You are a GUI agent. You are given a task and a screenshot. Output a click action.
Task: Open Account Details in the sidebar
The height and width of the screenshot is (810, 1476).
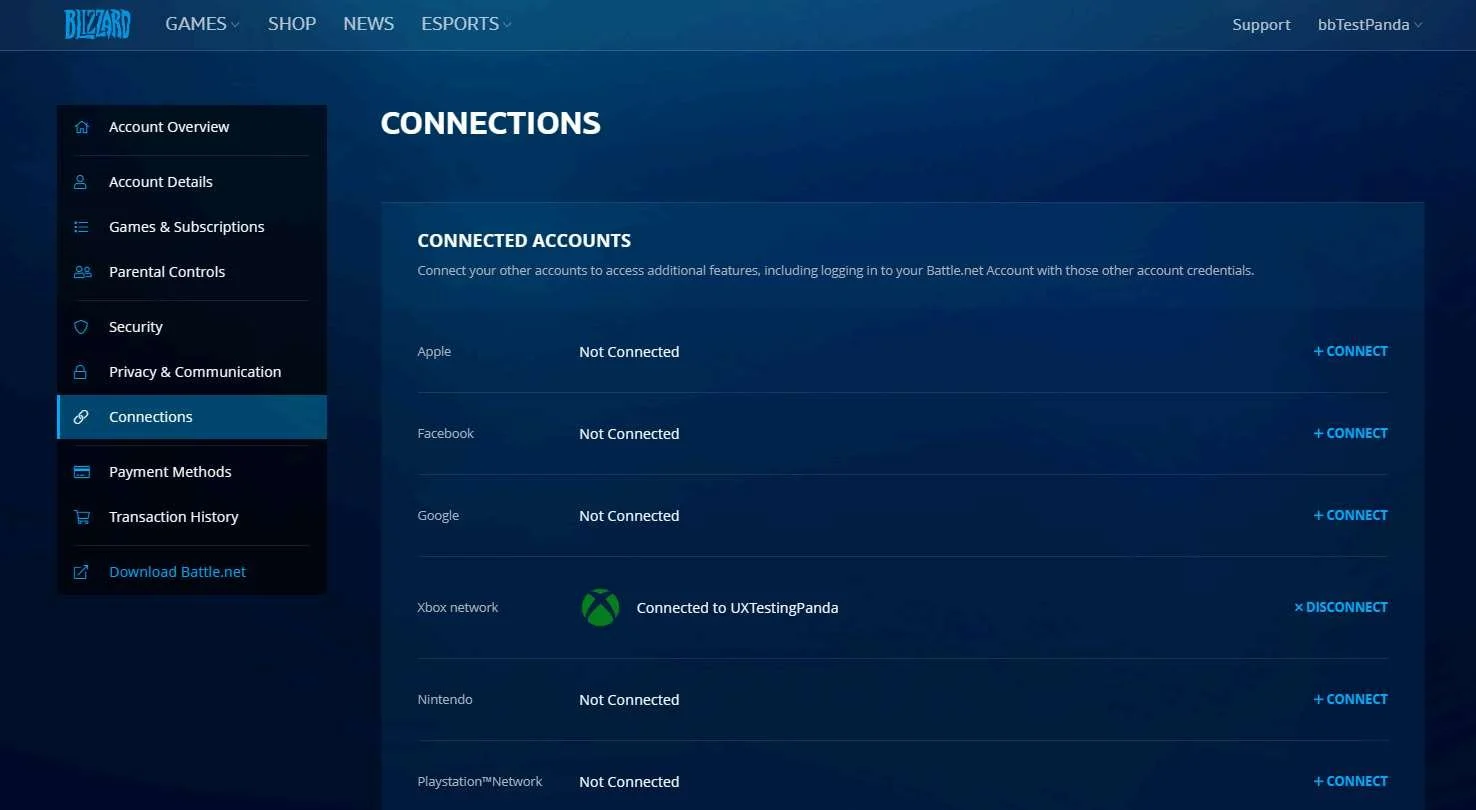point(192,182)
